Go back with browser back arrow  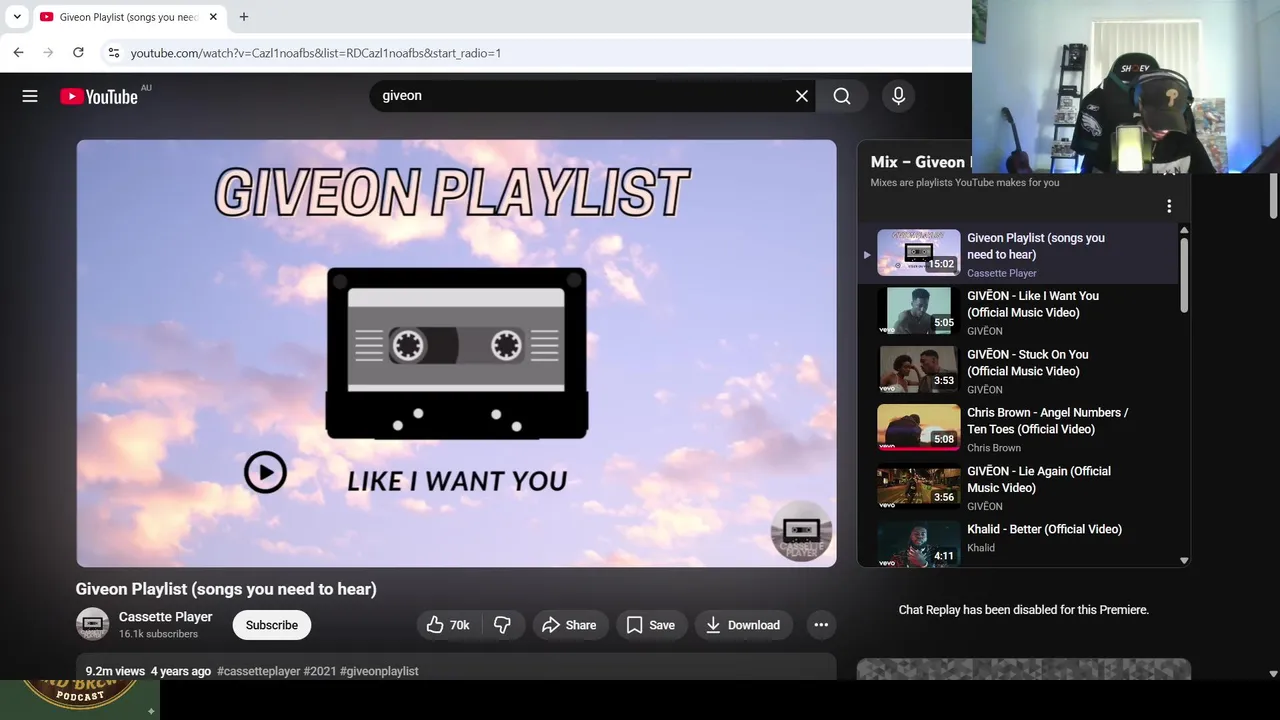(x=18, y=52)
